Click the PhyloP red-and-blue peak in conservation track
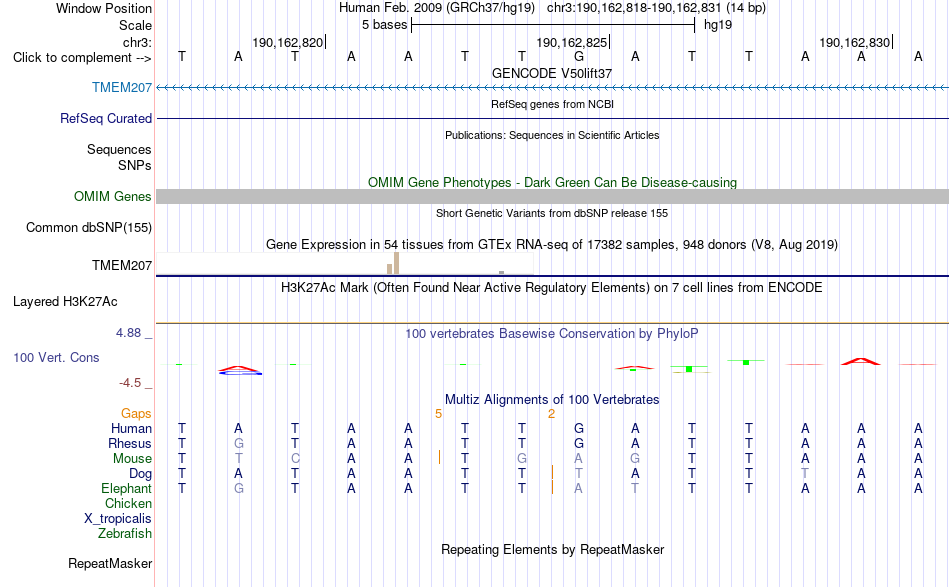The height and width of the screenshot is (587, 950). point(240,370)
